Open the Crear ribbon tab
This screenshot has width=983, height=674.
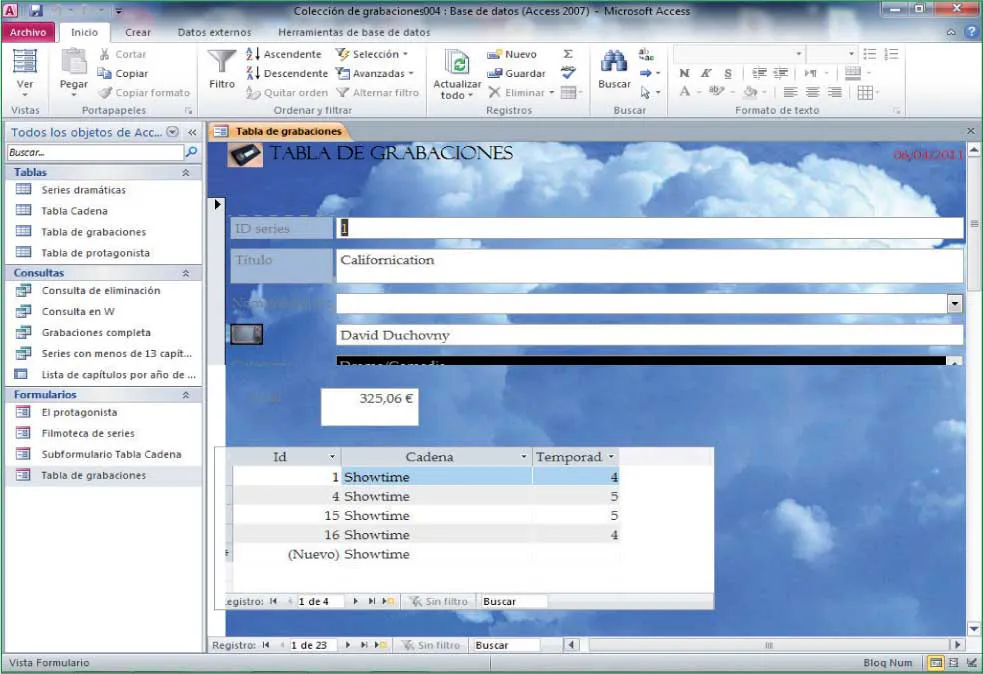[138, 32]
